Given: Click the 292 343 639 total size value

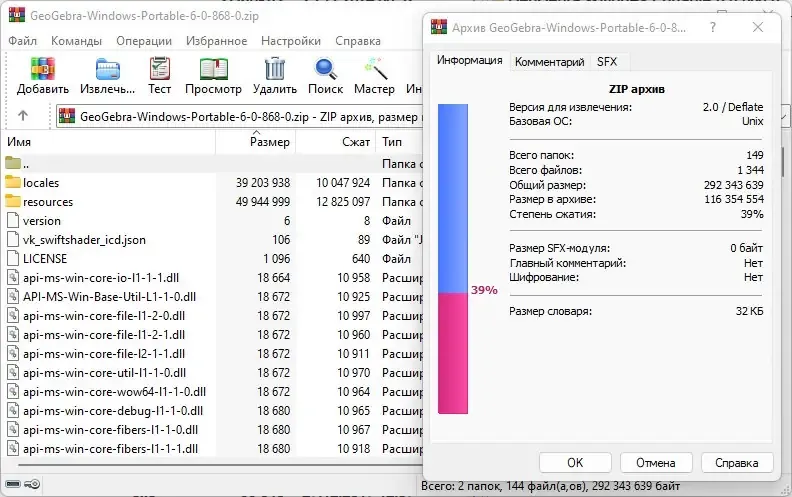Looking at the screenshot, I should coord(733,185).
